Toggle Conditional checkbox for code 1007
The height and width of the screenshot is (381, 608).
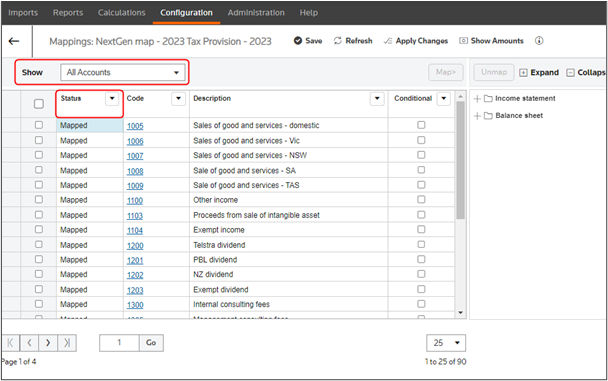click(x=421, y=155)
